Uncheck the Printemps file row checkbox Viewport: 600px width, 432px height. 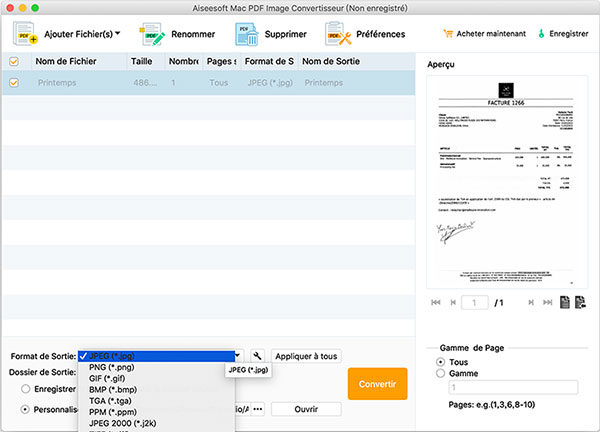pos(13,83)
